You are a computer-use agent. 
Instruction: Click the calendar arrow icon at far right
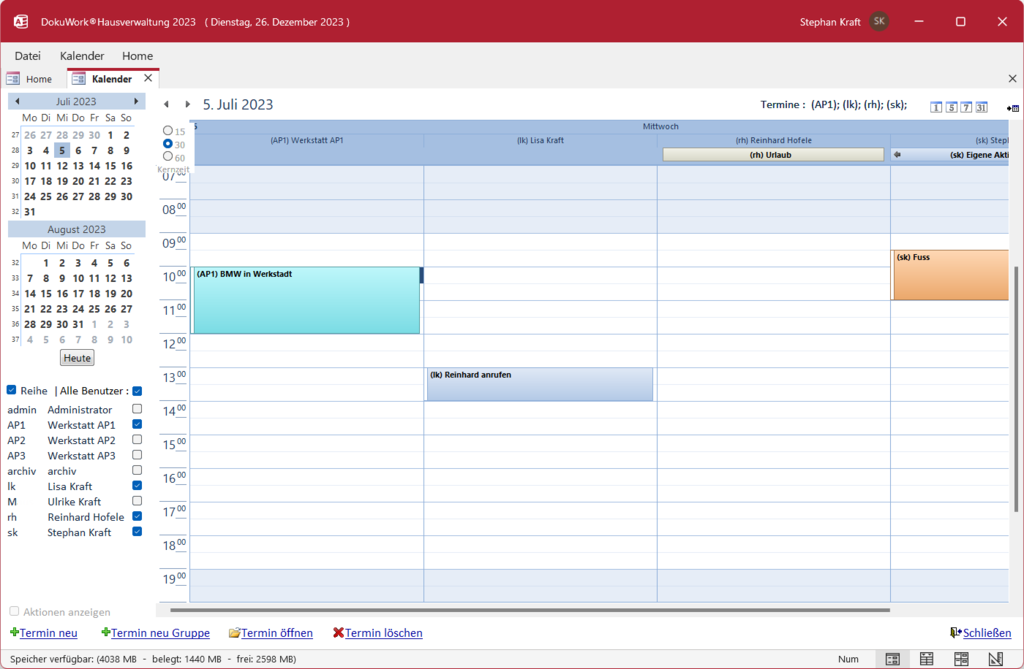click(1012, 107)
